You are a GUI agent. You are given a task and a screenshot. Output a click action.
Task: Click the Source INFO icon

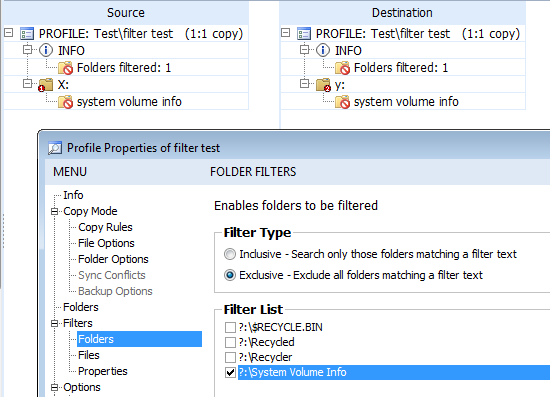point(46,51)
